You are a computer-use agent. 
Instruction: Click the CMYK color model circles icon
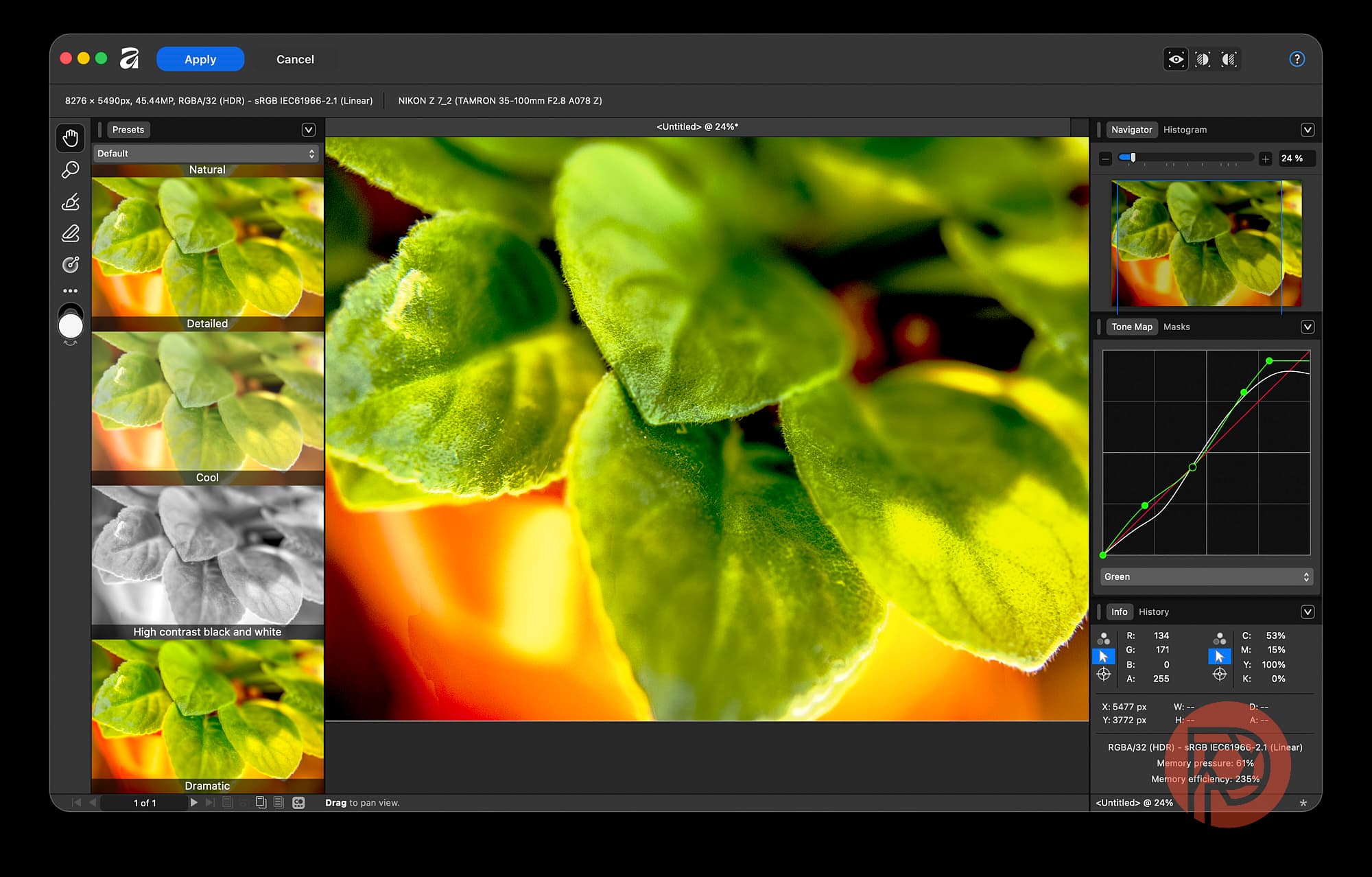[x=1220, y=638]
